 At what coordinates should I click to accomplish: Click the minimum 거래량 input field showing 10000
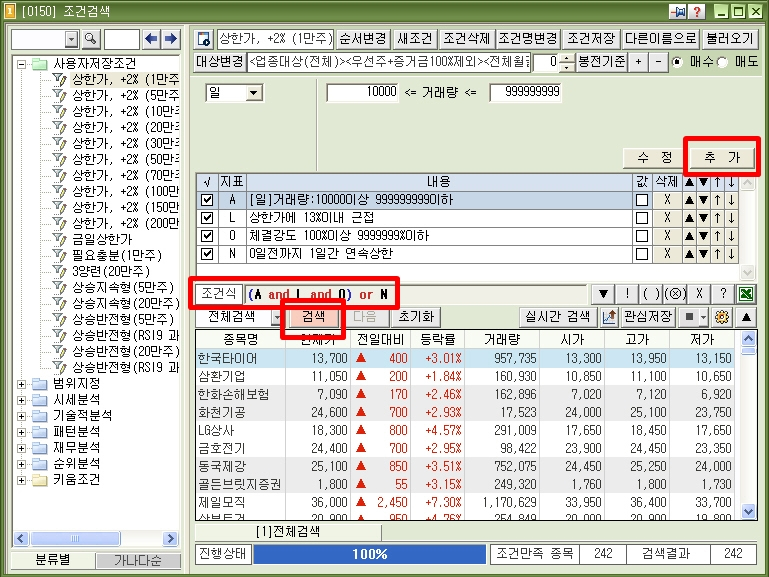point(363,92)
